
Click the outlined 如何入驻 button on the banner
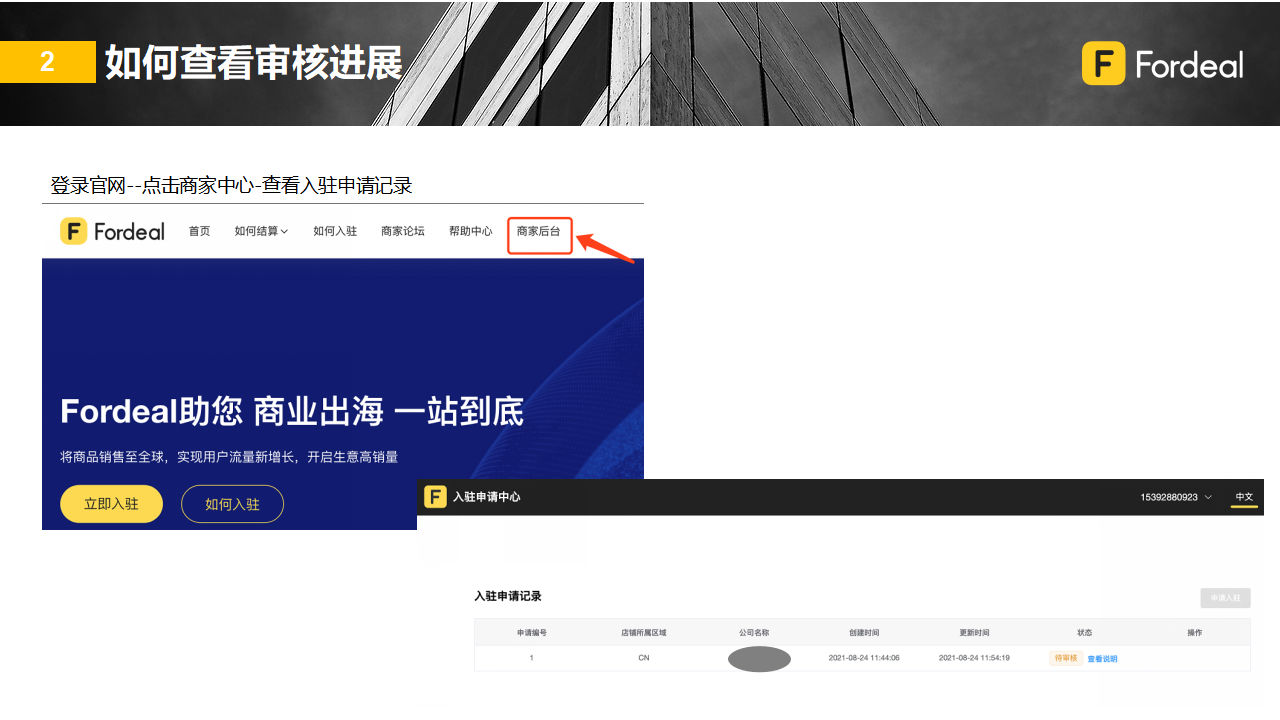[x=232, y=504]
